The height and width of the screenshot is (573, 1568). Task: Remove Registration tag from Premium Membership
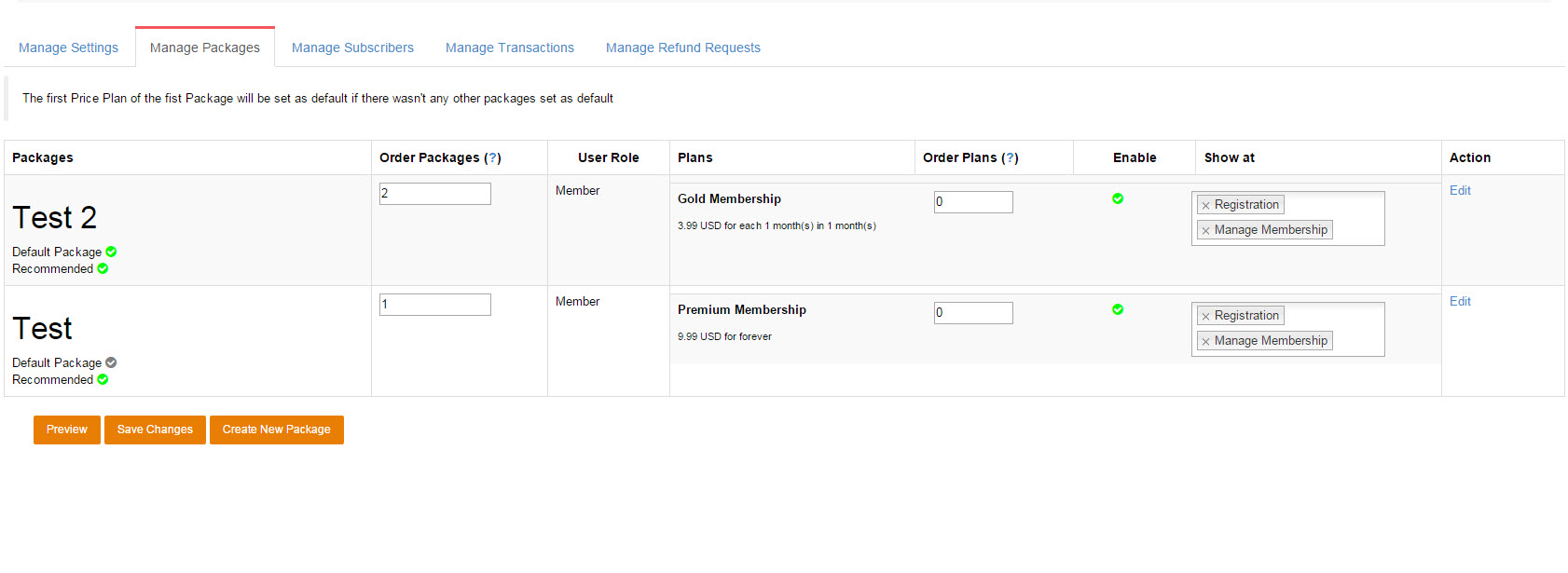1205,316
